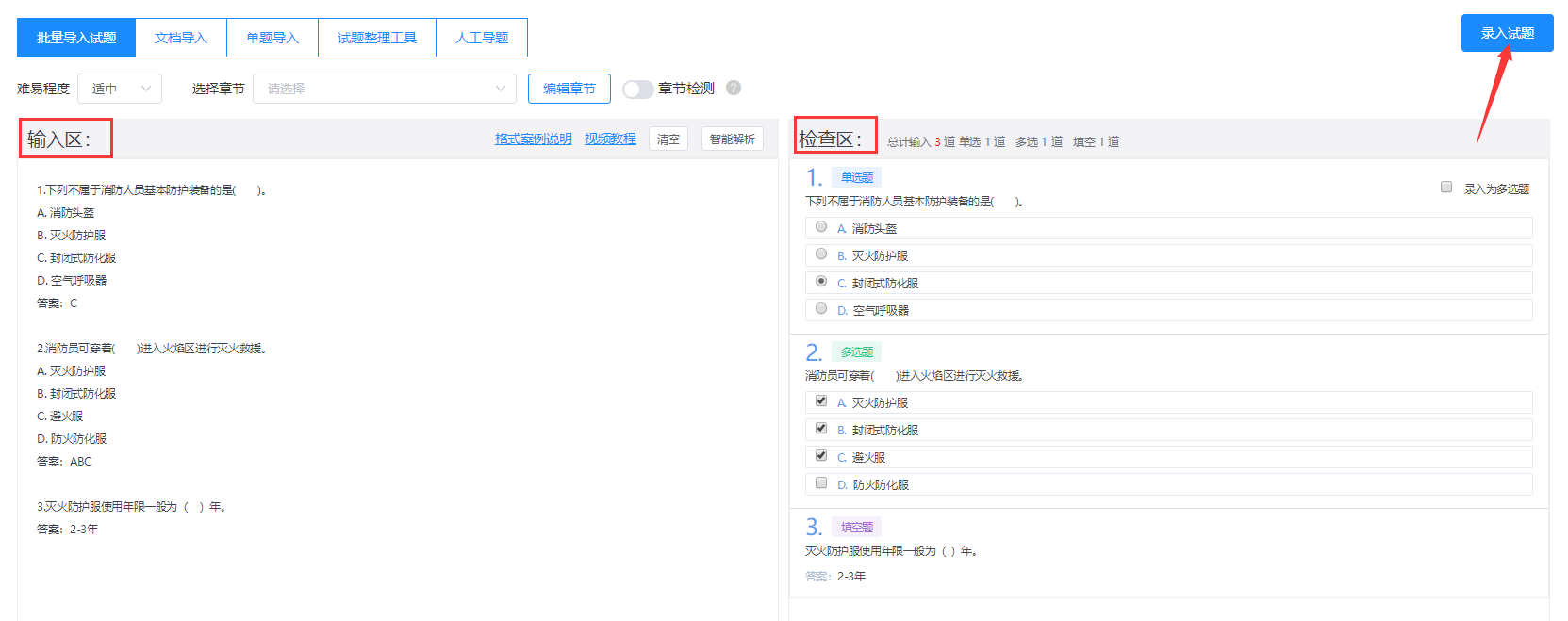Click the input line 1.下列不属于消防人员基本防护装备的是
Screen dimensions: 1568x621
152,190
